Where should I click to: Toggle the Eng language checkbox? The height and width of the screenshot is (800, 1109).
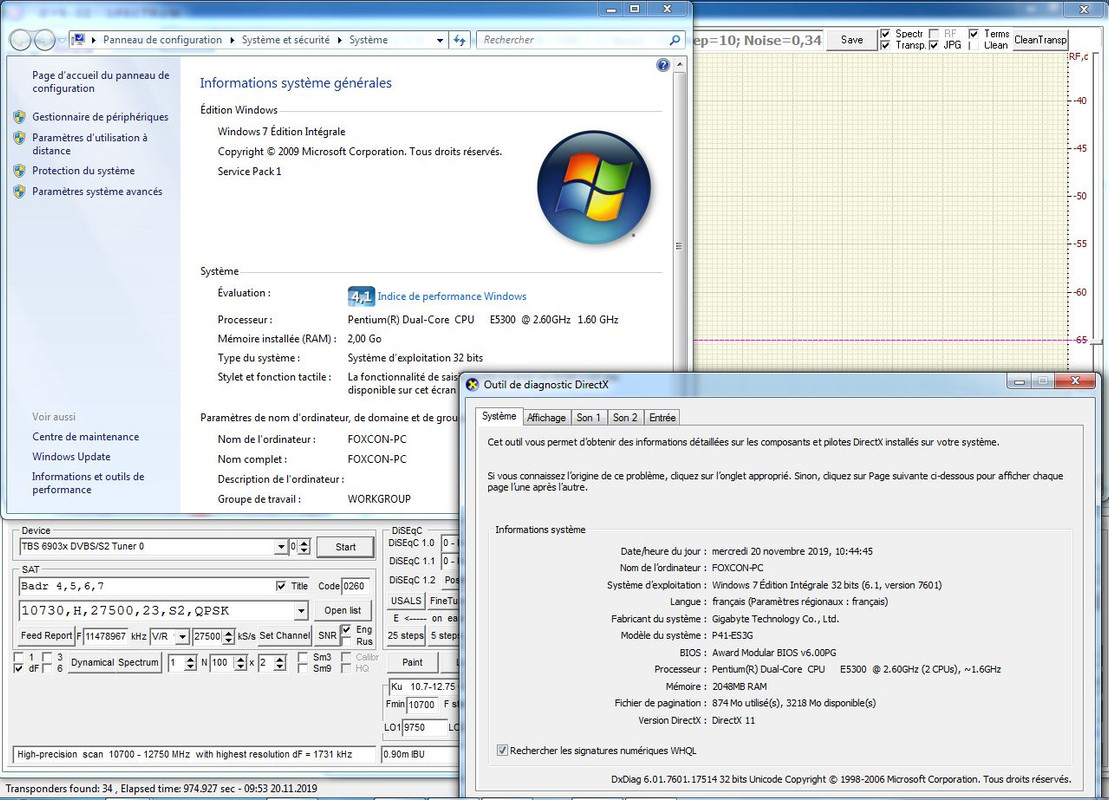(346, 630)
